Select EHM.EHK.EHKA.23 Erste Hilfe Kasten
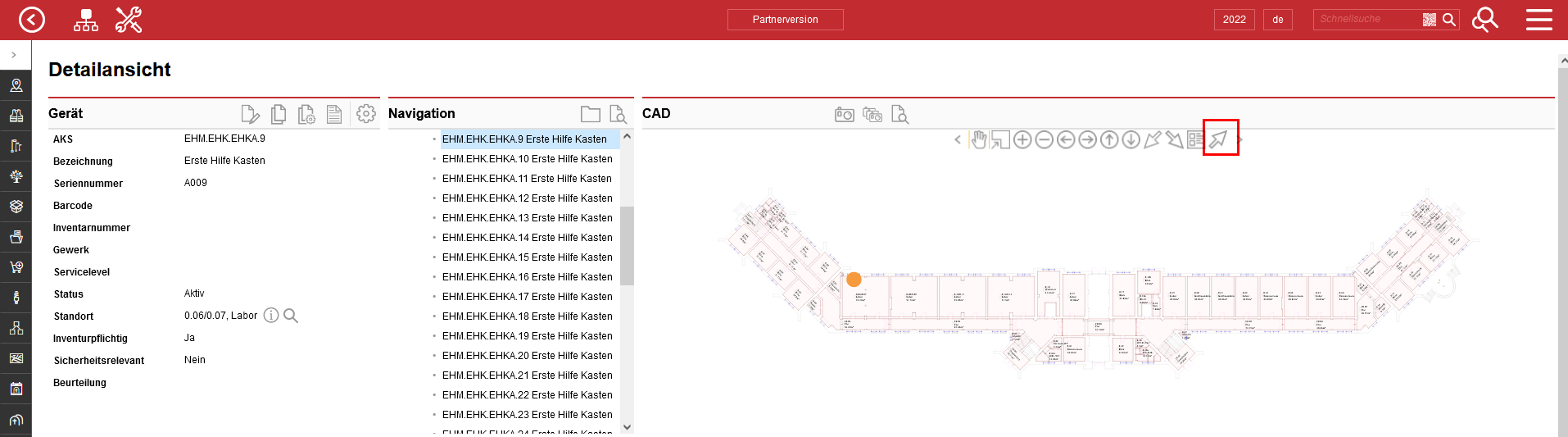 pos(527,415)
